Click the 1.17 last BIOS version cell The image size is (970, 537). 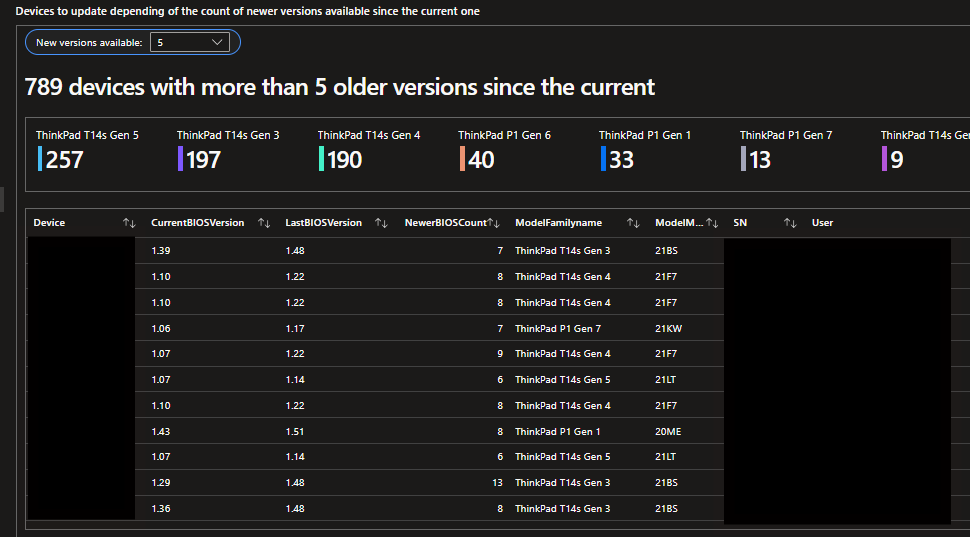pyautogui.click(x=294, y=329)
